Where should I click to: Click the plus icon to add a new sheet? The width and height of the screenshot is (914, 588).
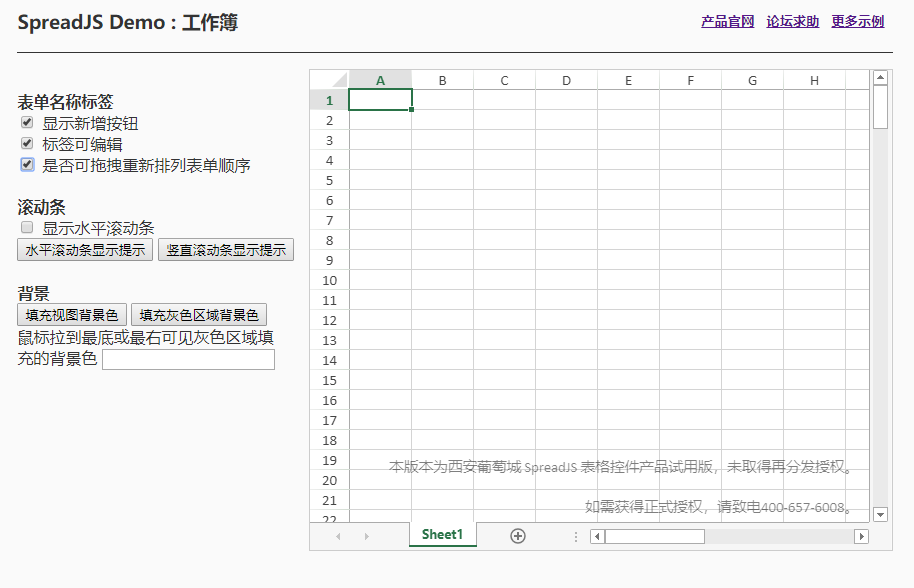click(518, 536)
